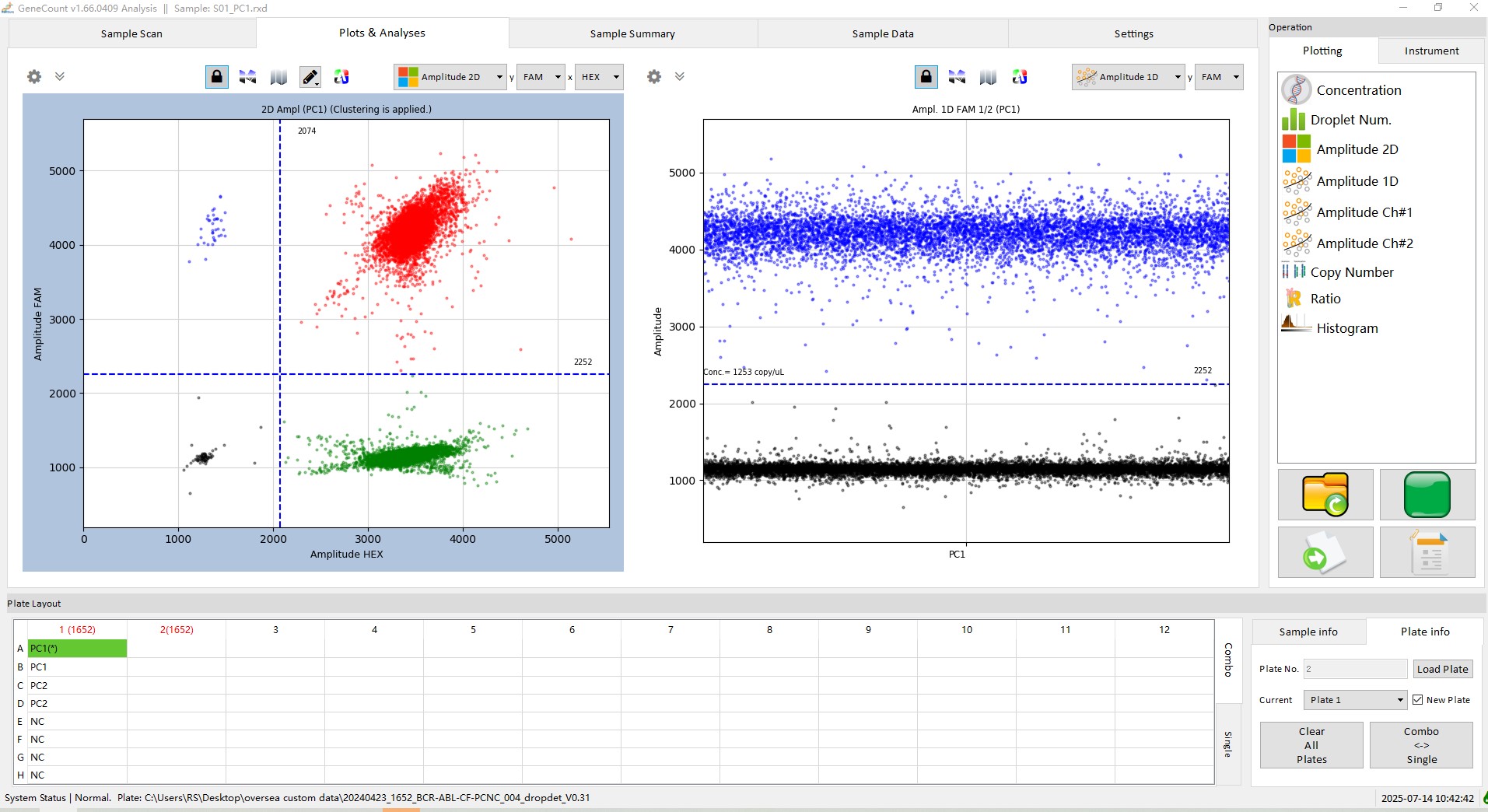Open the Sample Data tab

click(x=883, y=33)
